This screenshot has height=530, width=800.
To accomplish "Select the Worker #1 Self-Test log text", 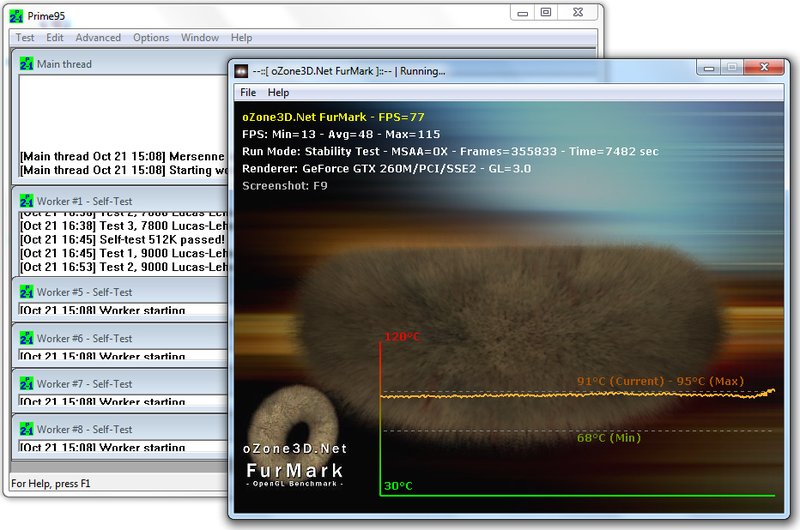I will pos(122,240).
